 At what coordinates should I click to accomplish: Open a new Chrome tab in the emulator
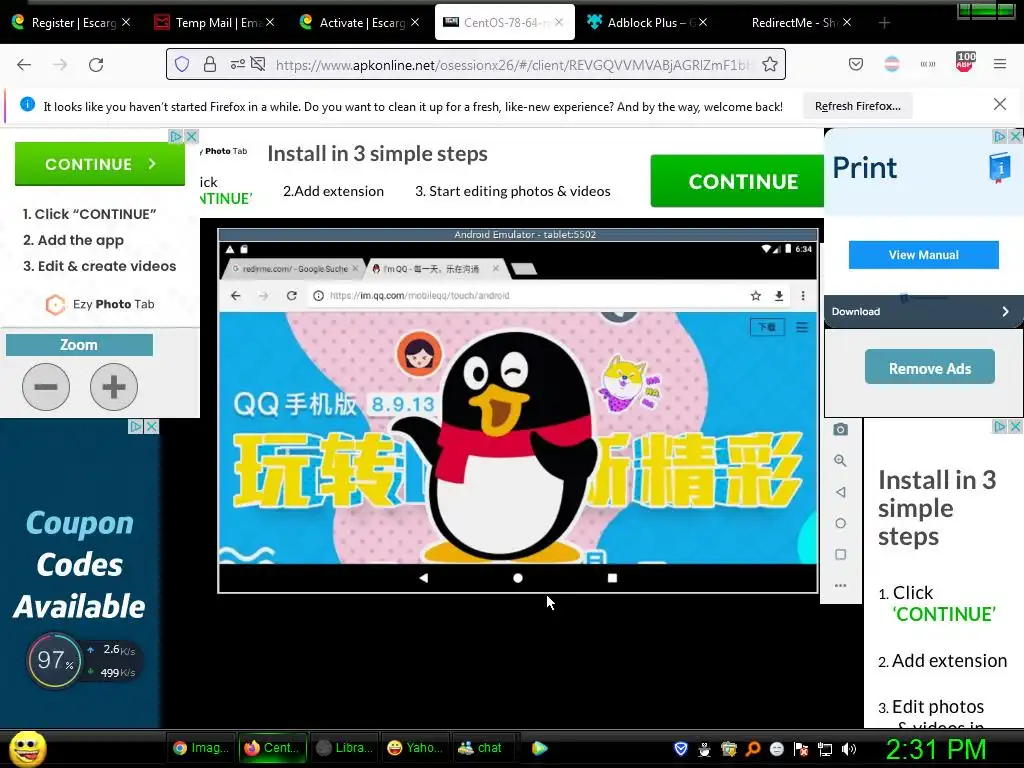(x=524, y=268)
